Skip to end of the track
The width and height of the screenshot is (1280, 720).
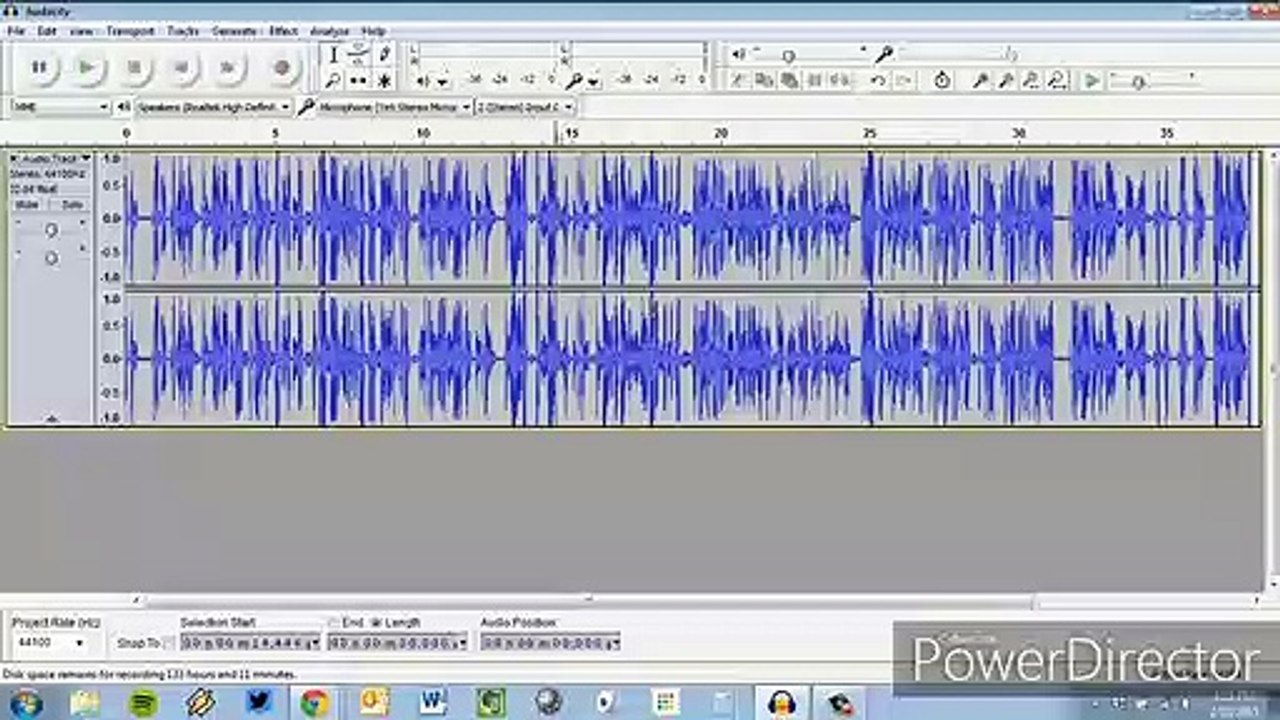pos(228,67)
